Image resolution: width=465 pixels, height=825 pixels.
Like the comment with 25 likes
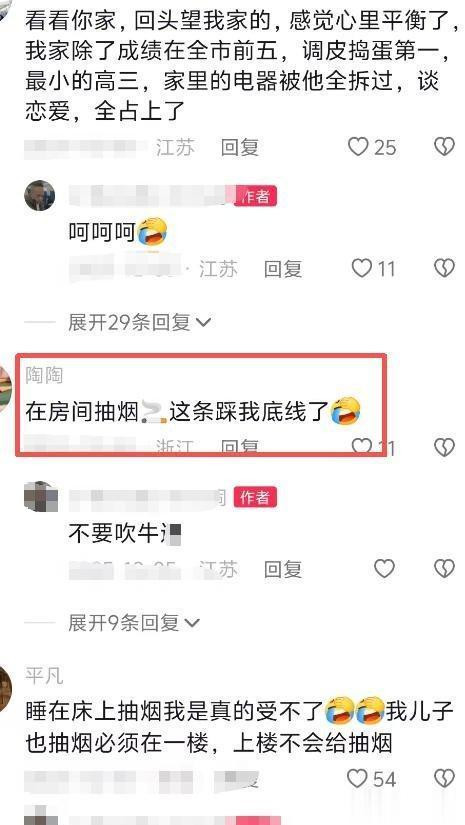tap(358, 147)
